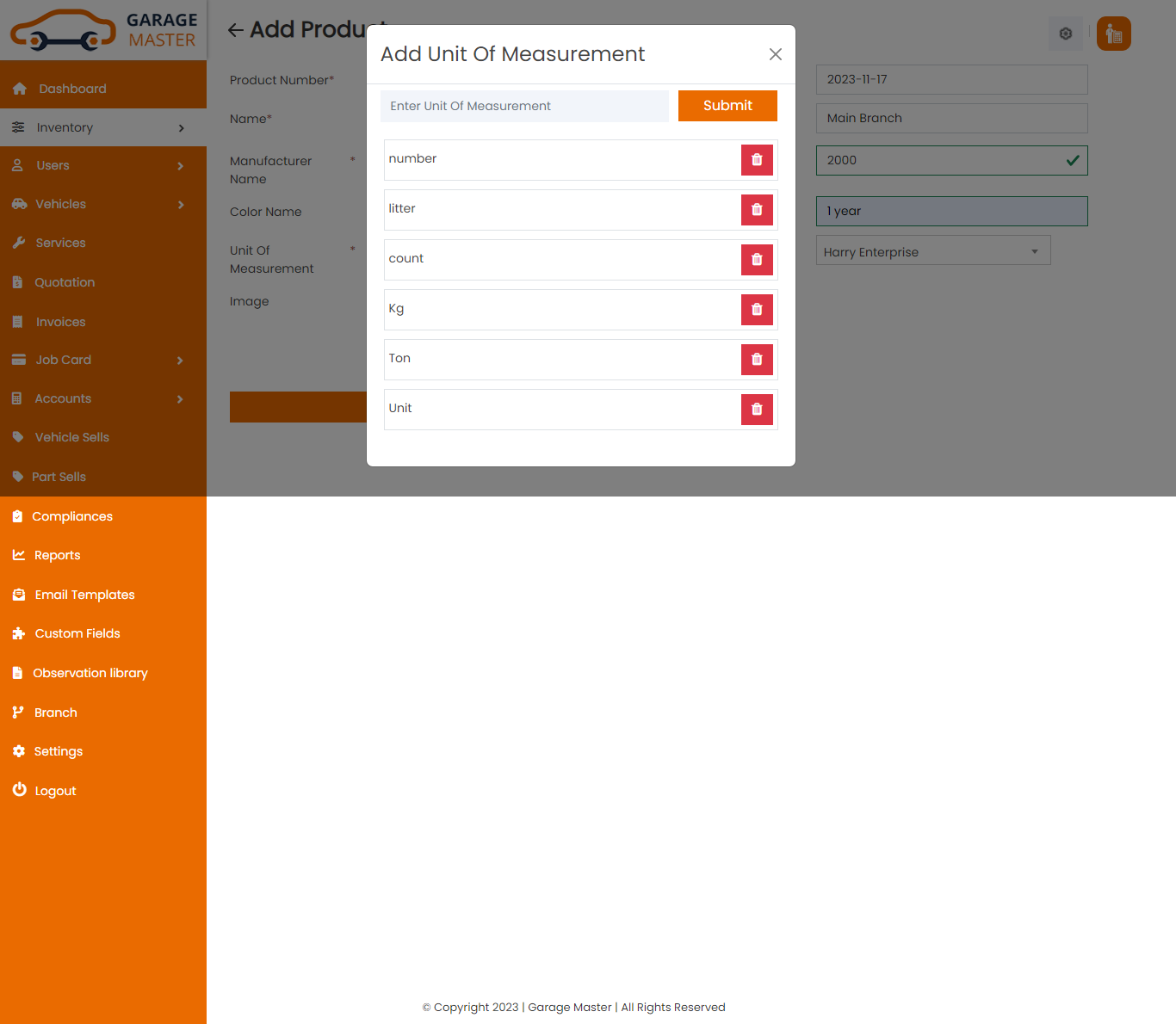Screen dimensions: 1176x1024
Task: Click Logout in the sidebar
Action: click(55, 791)
